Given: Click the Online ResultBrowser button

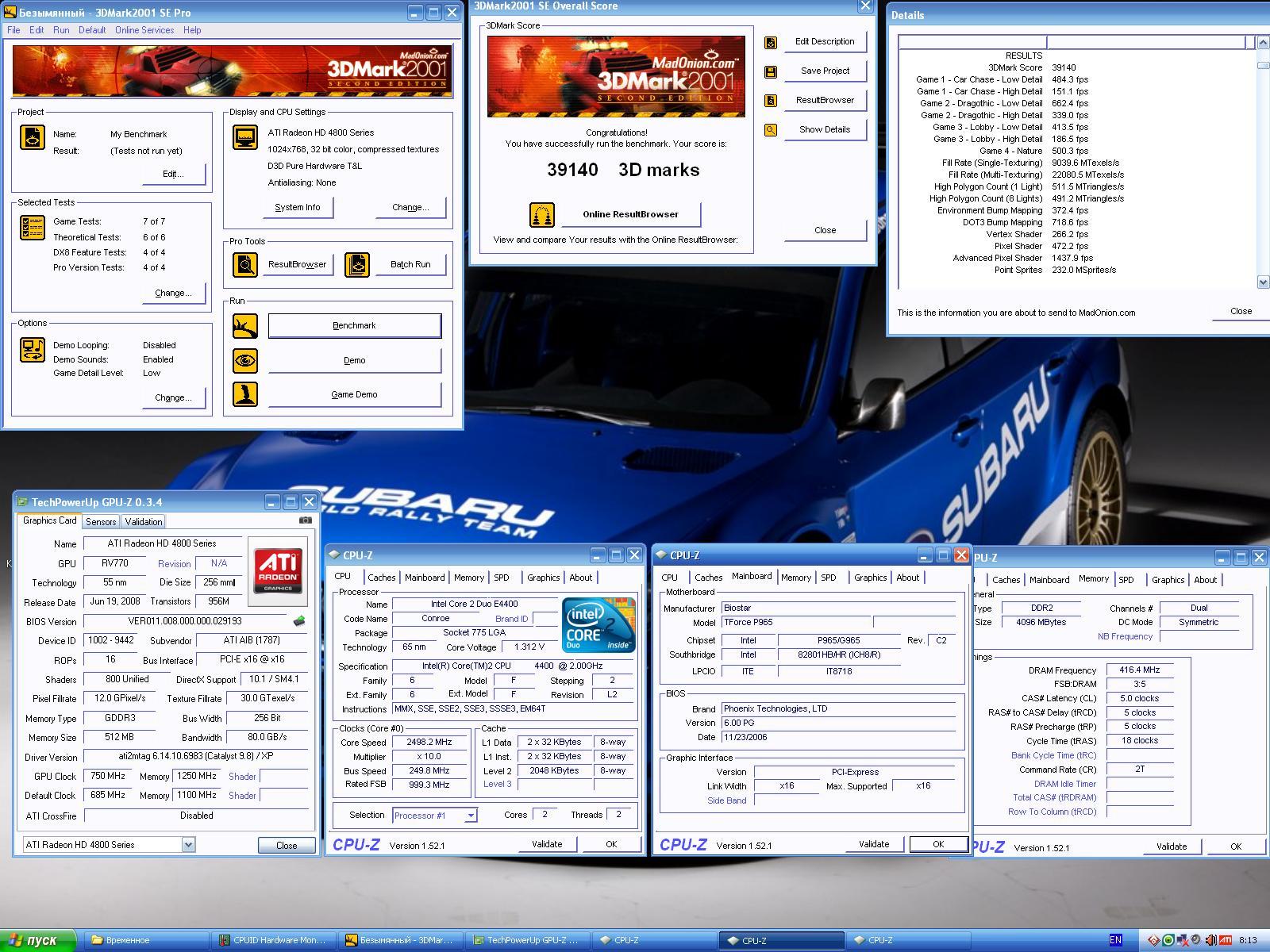Looking at the screenshot, I should (631, 214).
